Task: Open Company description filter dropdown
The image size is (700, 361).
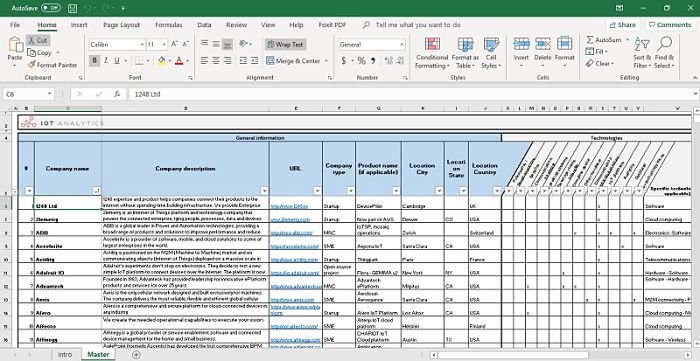Action: (264, 191)
